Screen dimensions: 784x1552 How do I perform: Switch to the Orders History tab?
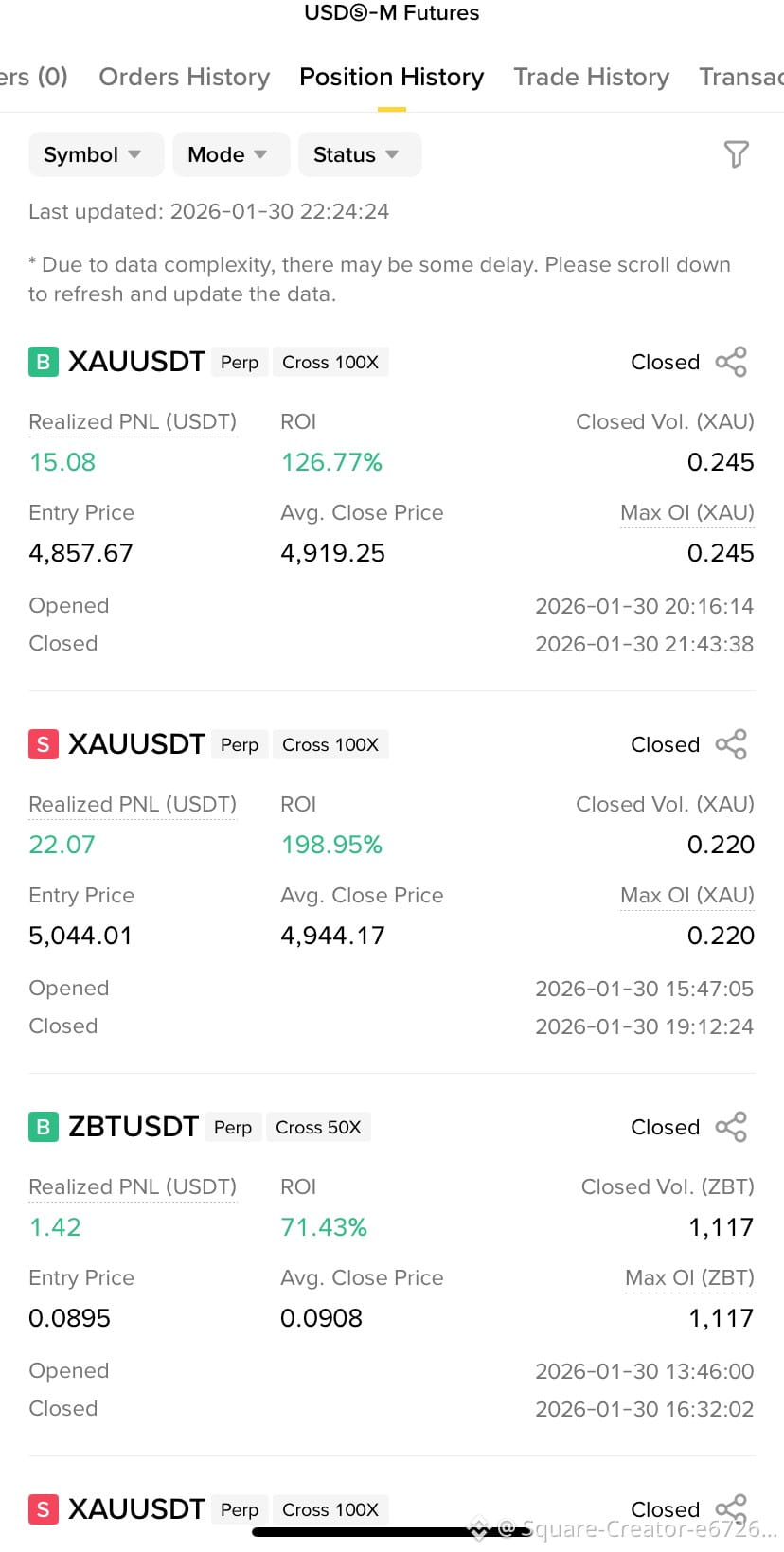pos(184,77)
